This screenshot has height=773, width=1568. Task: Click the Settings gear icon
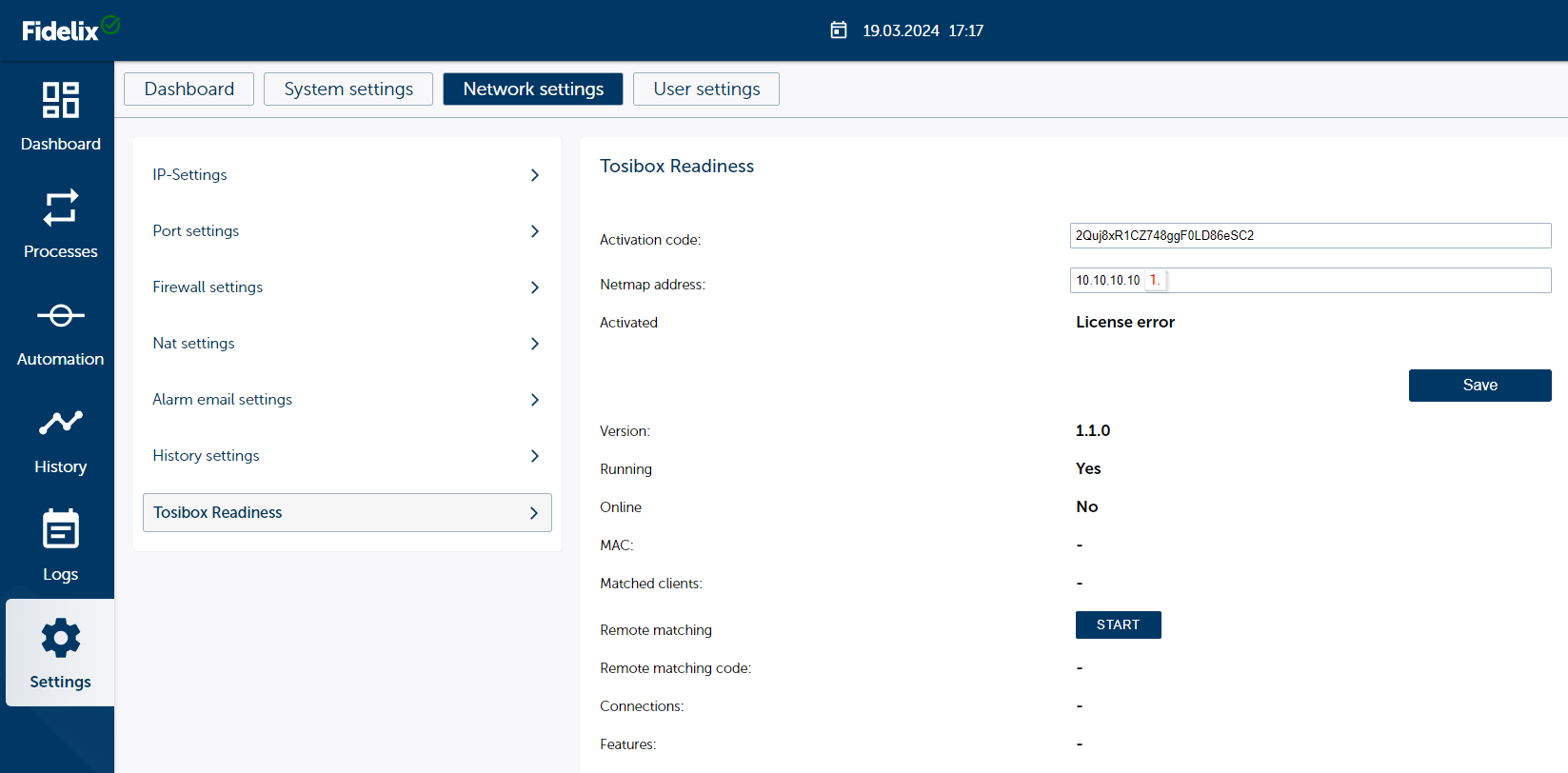[60, 638]
